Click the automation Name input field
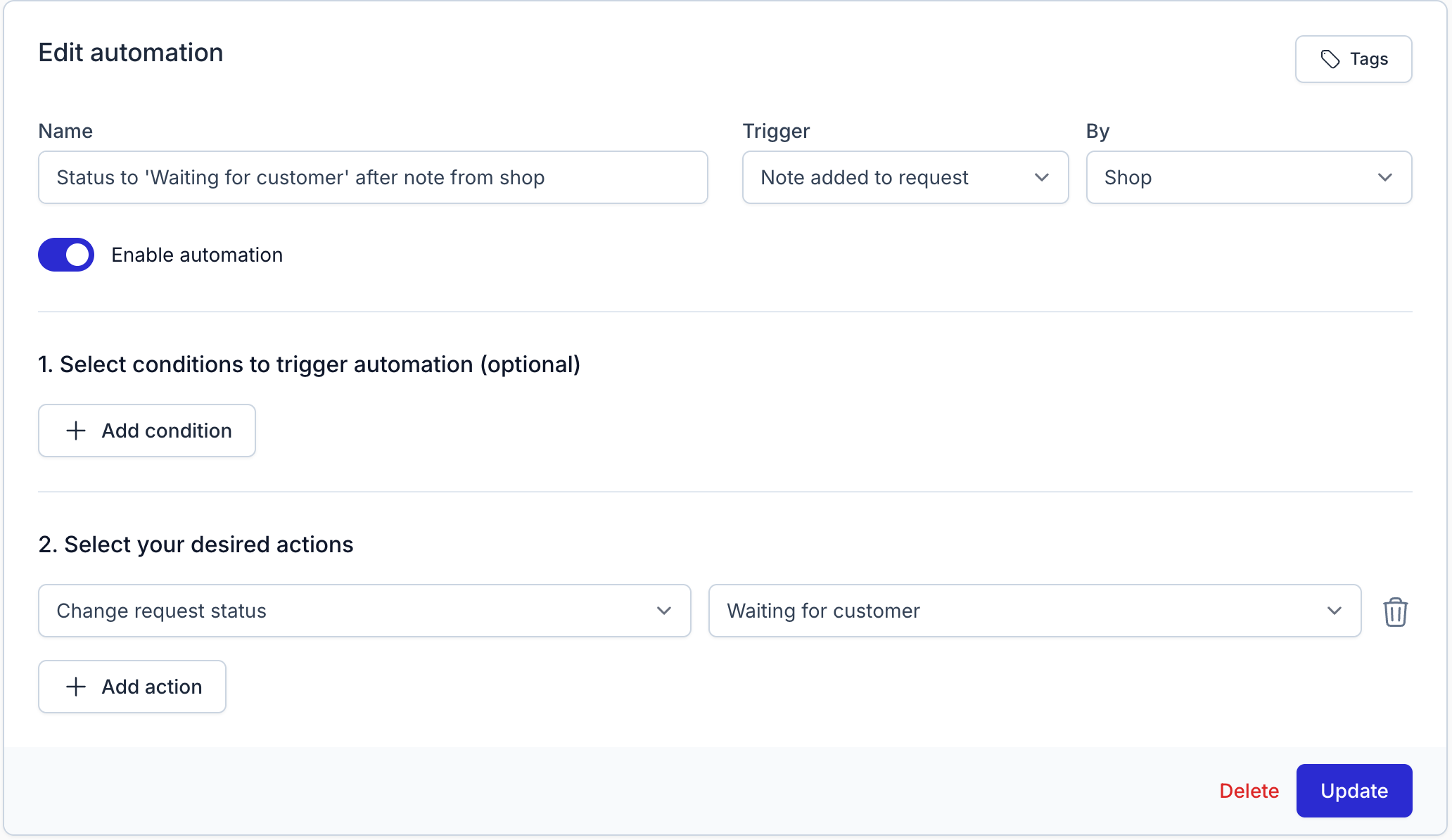This screenshot has width=1452, height=840. [373, 177]
